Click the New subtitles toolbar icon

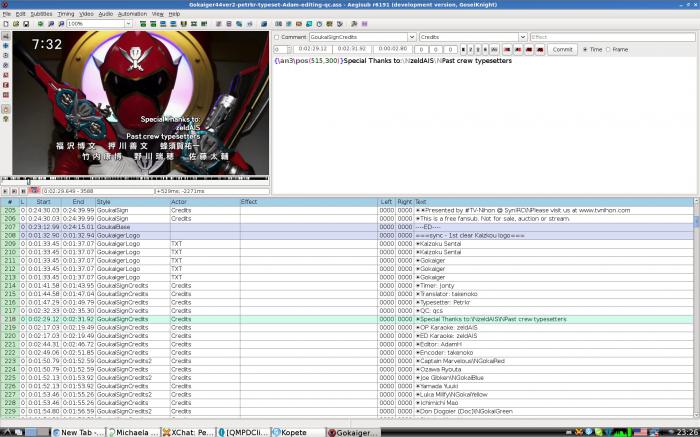pyautogui.click(x=6, y=23)
